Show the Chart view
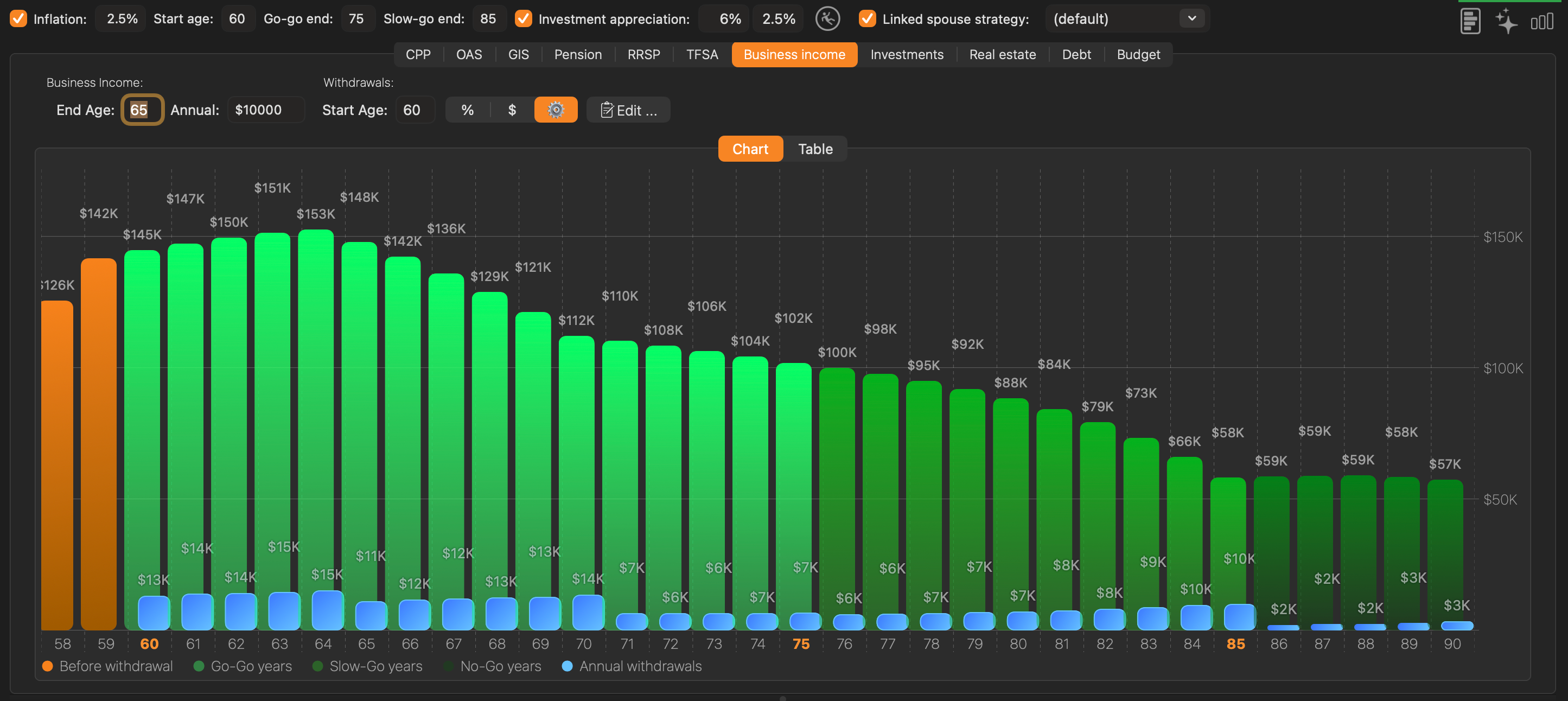Image resolution: width=1568 pixels, height=701 pixels. coord(750,149)
